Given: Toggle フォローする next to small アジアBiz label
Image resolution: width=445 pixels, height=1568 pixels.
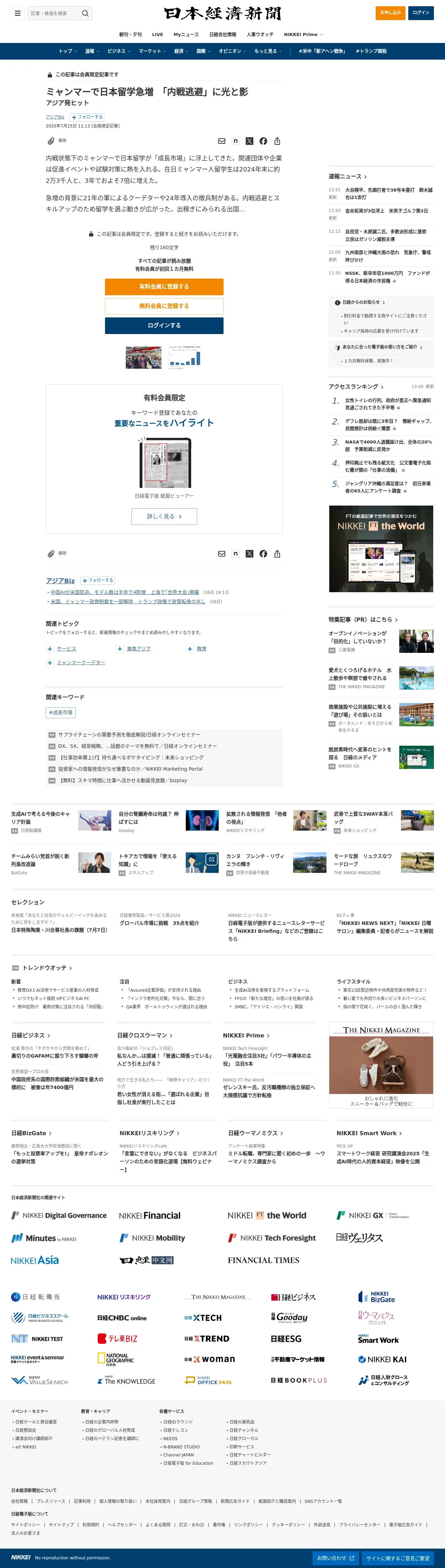Looking at the screenshot, I should 87,117.
